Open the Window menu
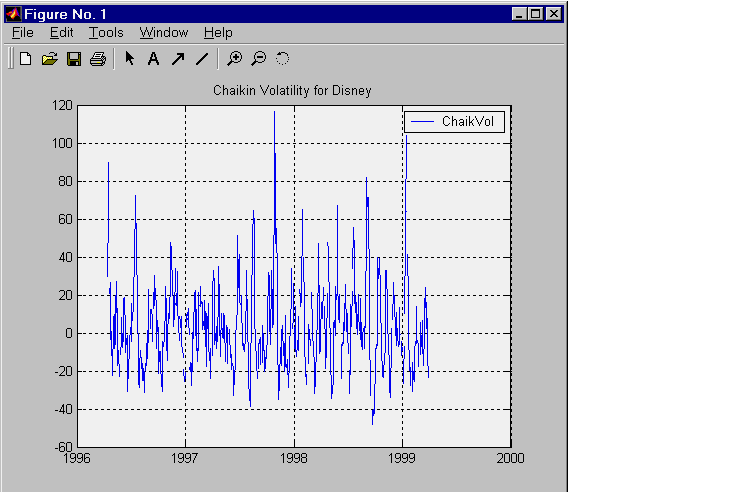 164,33
